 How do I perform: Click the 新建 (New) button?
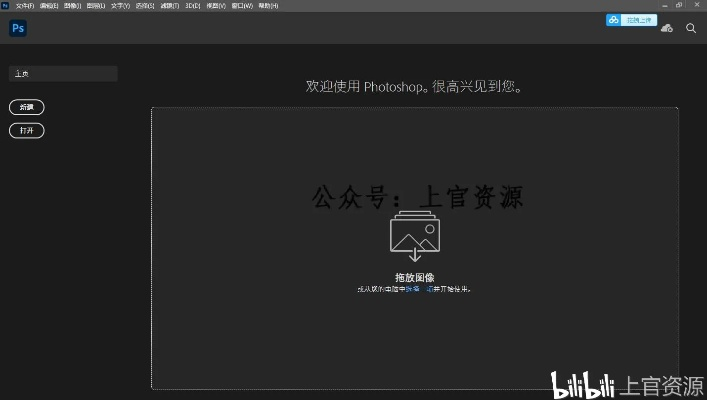[x=27, y=107]
